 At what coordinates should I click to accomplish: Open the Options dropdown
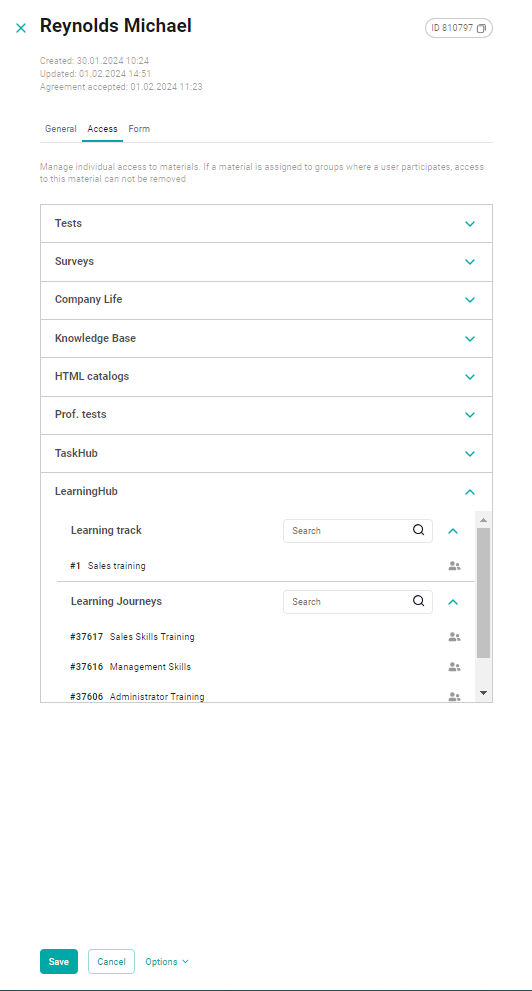pos(167,961)
